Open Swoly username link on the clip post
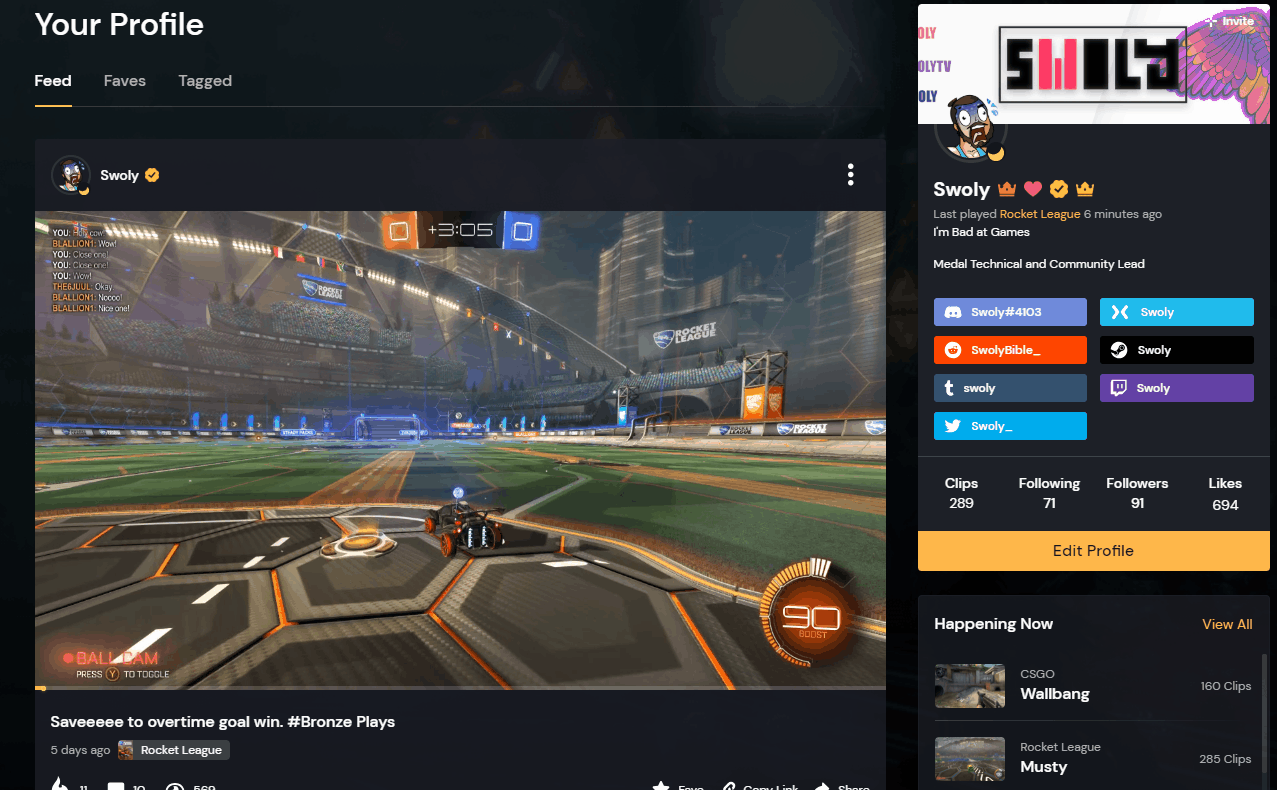 pyautogui.click(x=119, y=175)
